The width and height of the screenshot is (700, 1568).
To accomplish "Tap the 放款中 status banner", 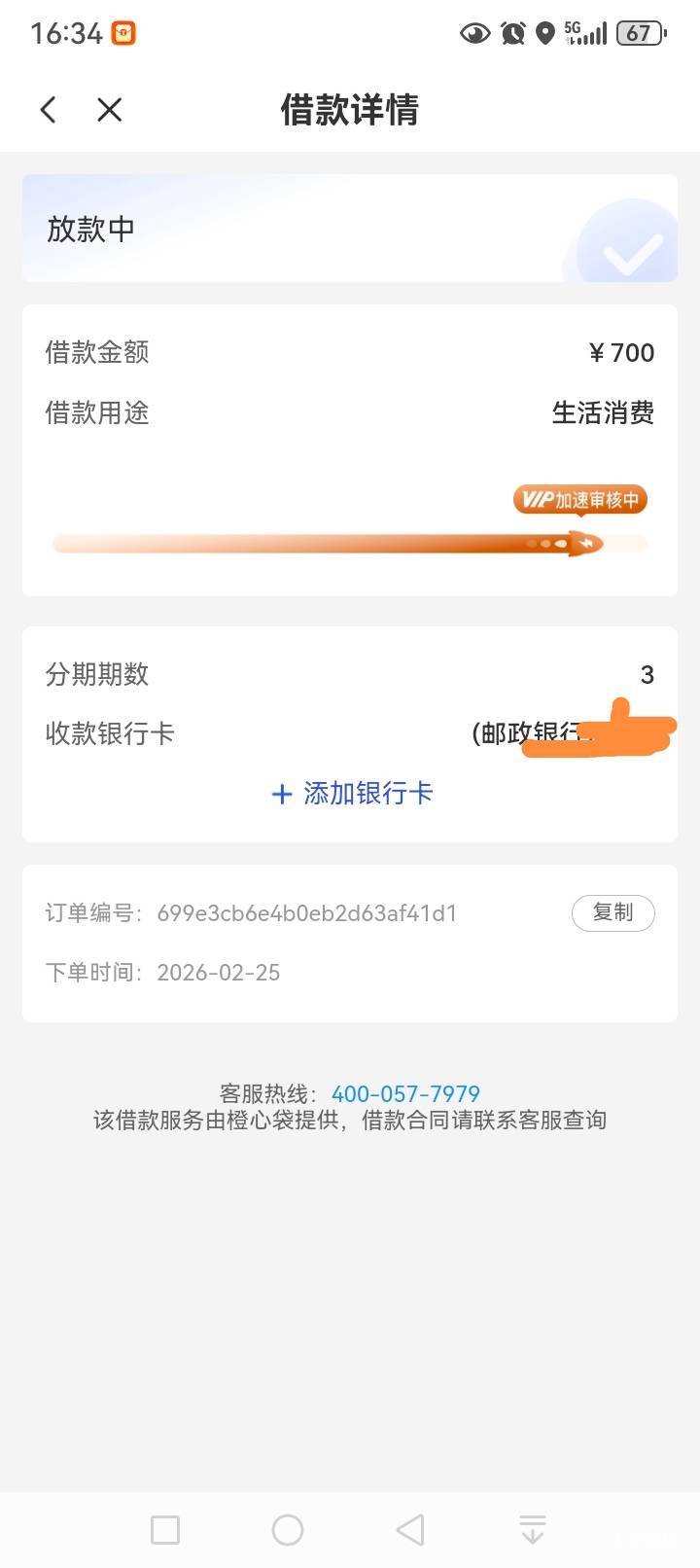I will (x=292, y=229).
